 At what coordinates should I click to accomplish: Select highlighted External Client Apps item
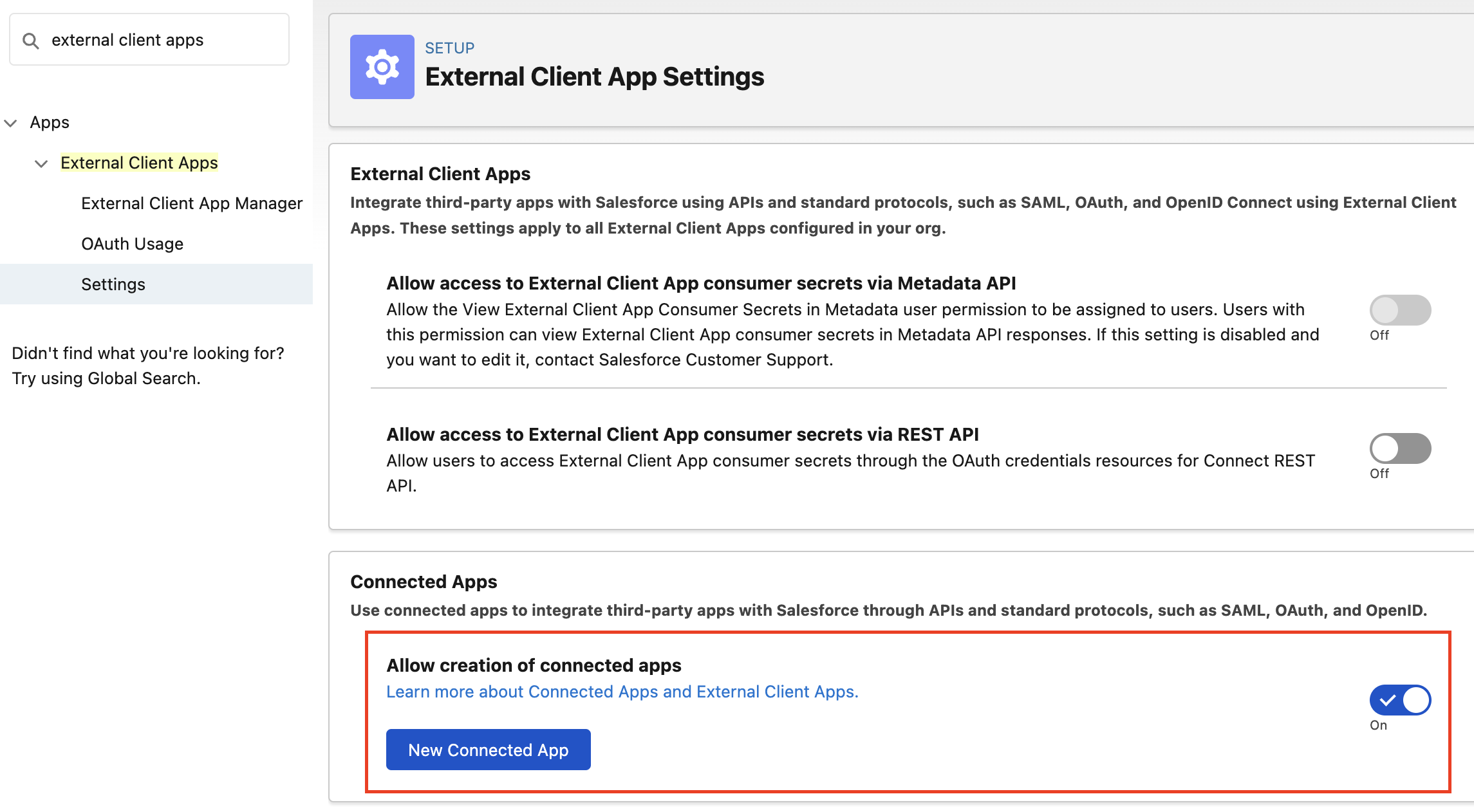139,163
